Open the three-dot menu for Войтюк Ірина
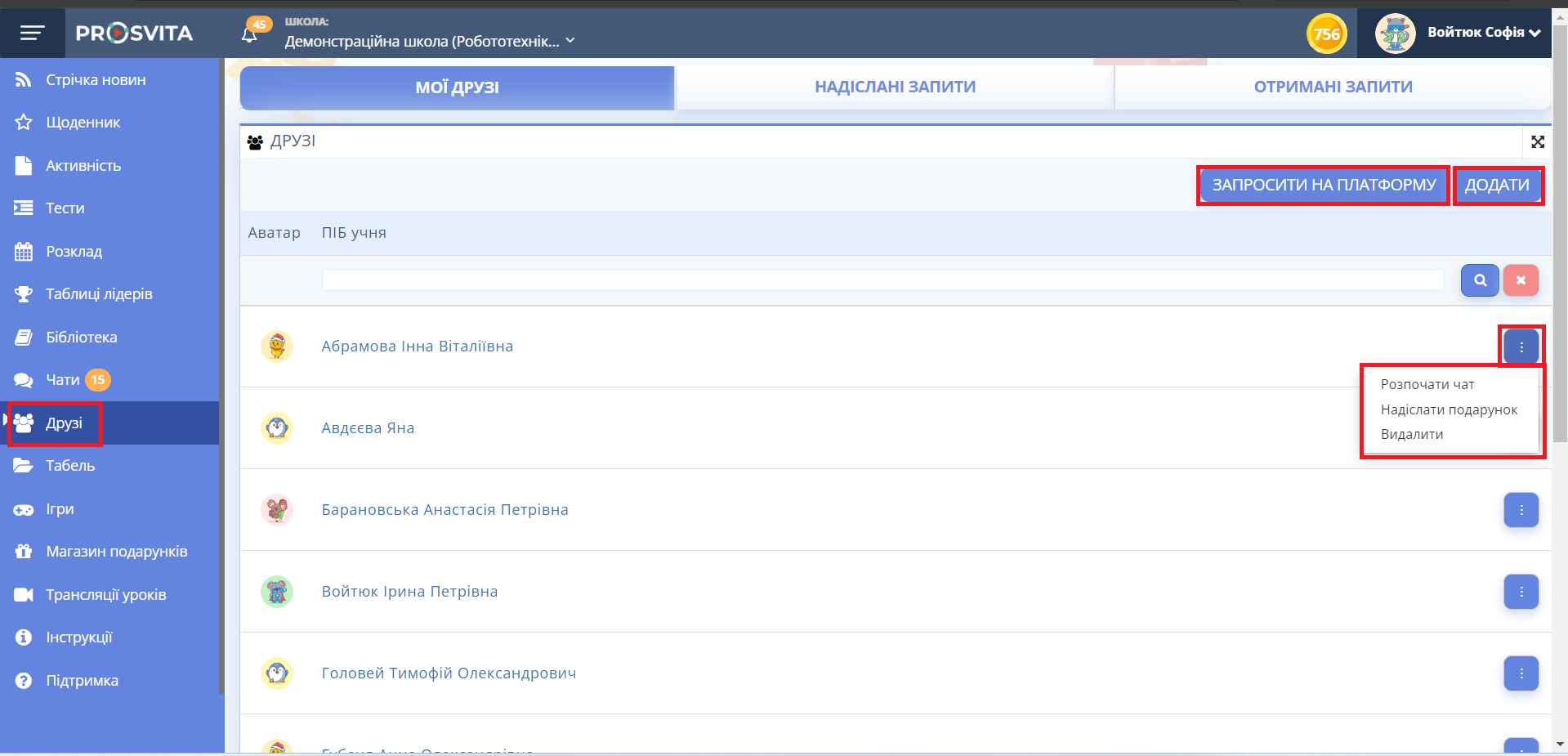The width and height of the screenshot is (1568, 756). (1521, 592)
